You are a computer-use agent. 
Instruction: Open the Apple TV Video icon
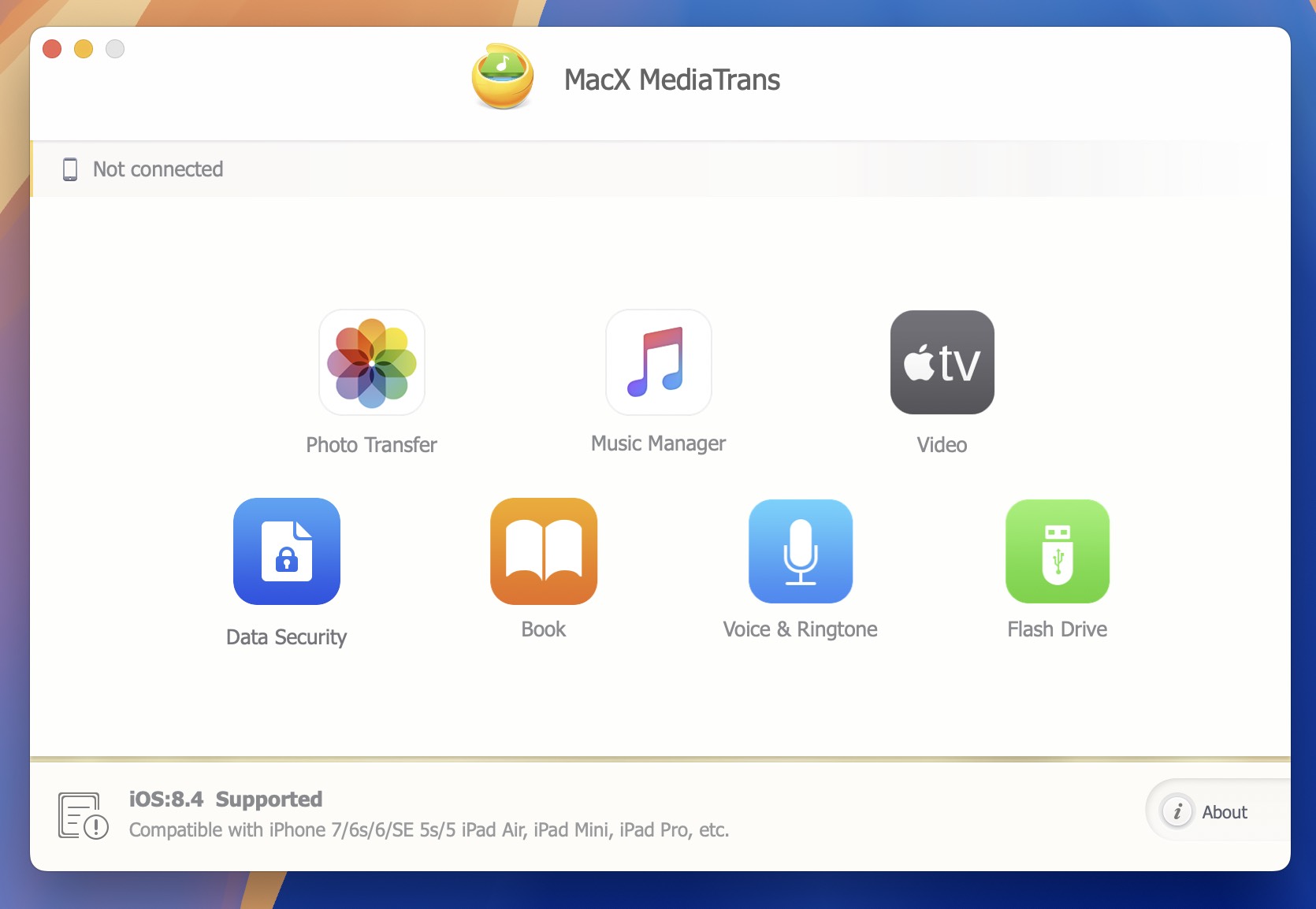pos(942,362)
